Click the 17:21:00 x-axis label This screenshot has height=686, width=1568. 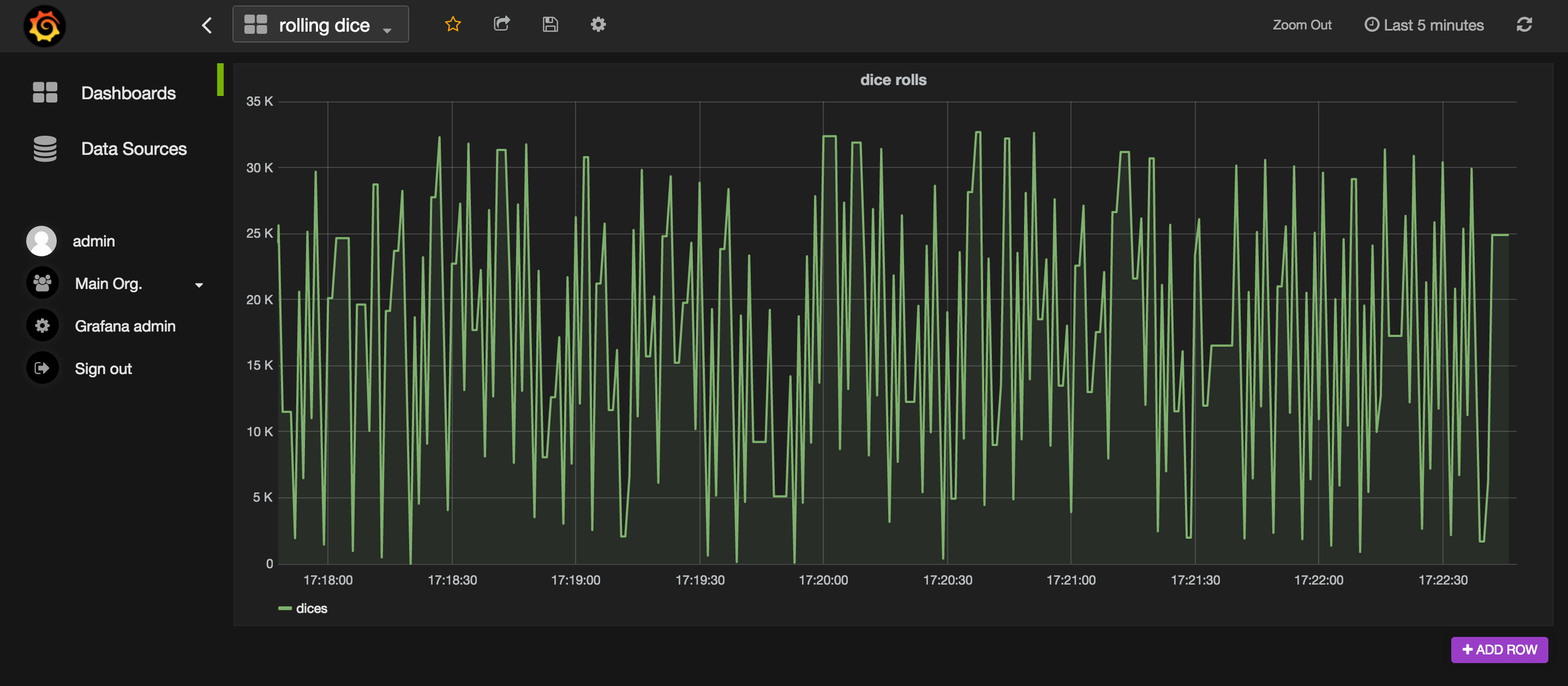point(1070,580)
